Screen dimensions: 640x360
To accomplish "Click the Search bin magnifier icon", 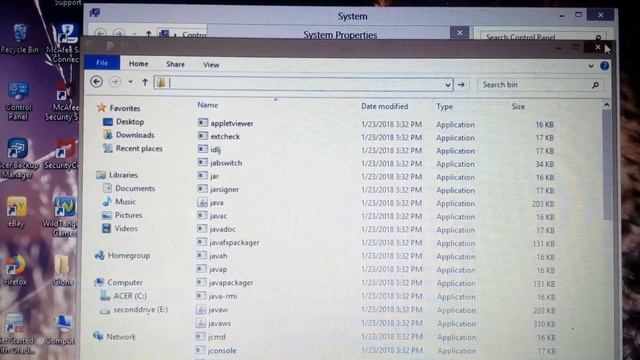I will pos(596,85).
